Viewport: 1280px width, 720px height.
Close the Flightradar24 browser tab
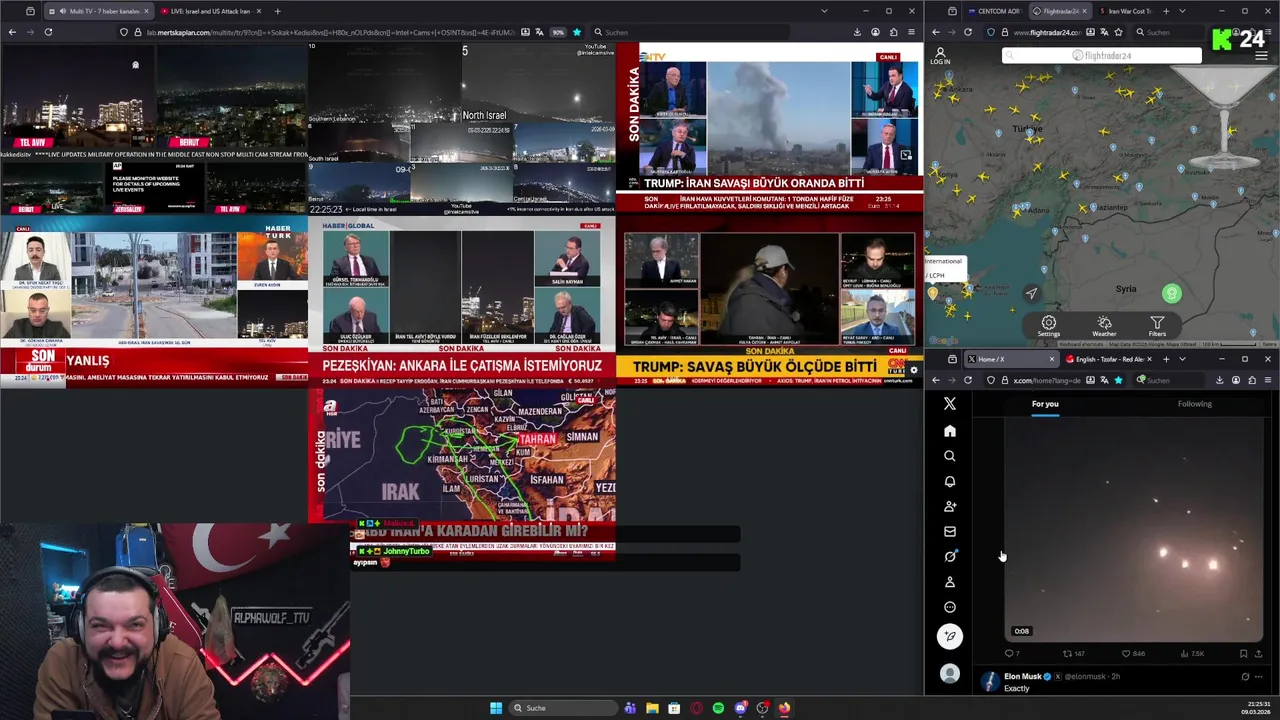[x=1084, y=11]
